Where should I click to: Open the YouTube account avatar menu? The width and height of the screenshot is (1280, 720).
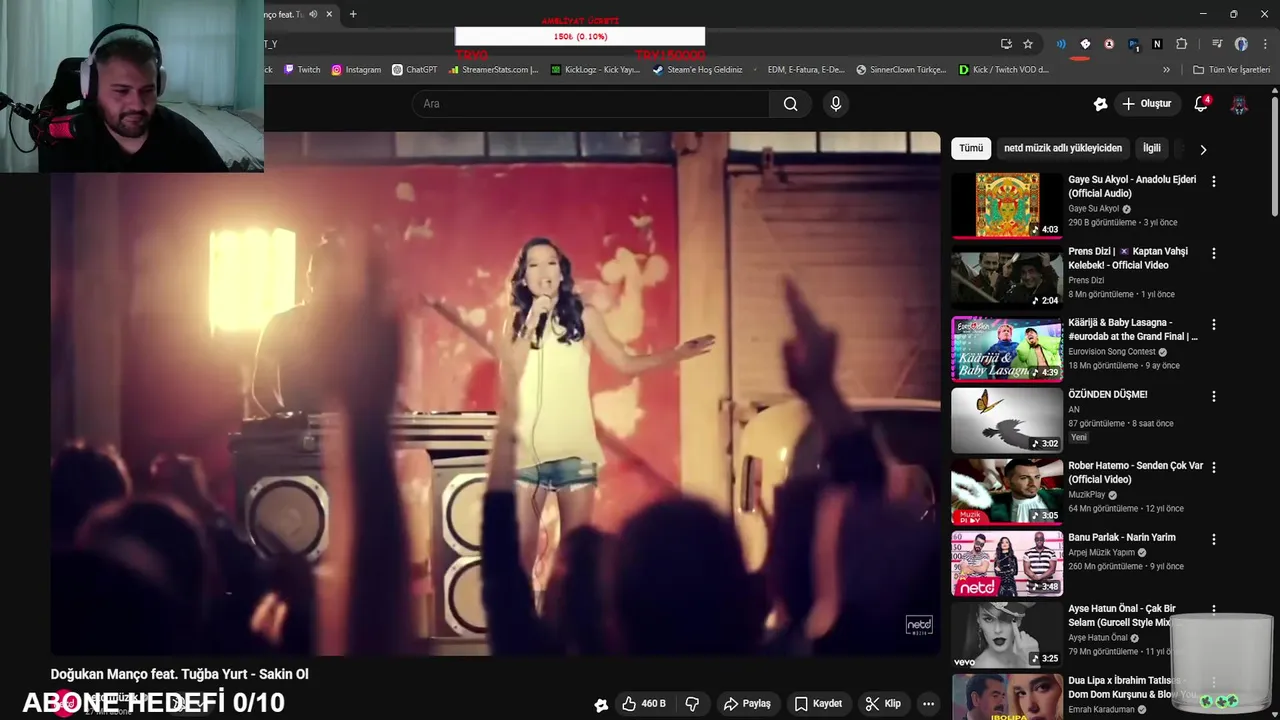coord(1239,104)
